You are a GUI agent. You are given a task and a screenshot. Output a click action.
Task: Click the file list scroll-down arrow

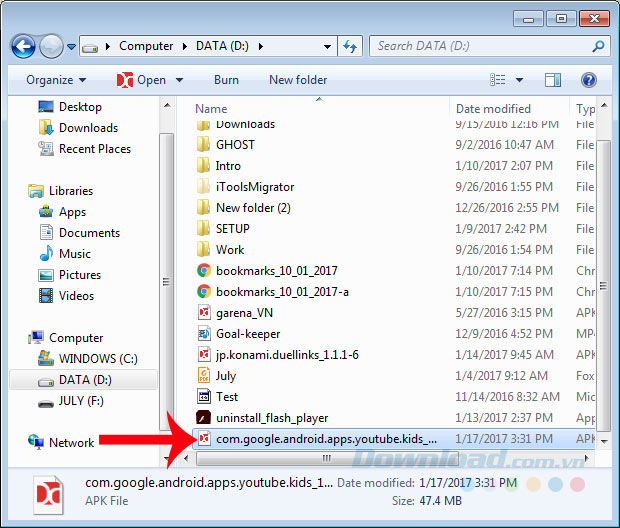coord(603,442)
